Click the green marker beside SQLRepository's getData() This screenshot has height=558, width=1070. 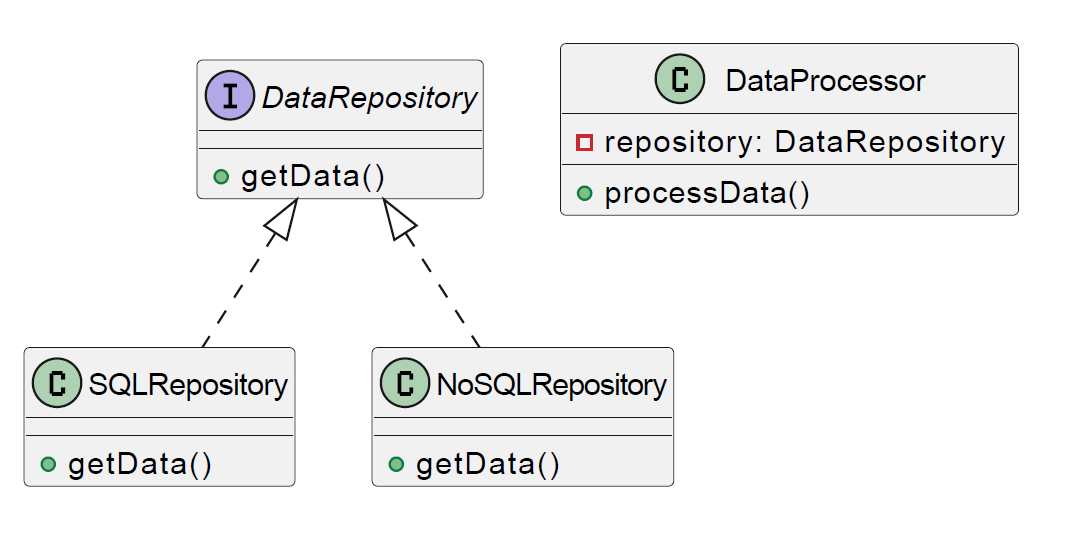tap(48, 465)
